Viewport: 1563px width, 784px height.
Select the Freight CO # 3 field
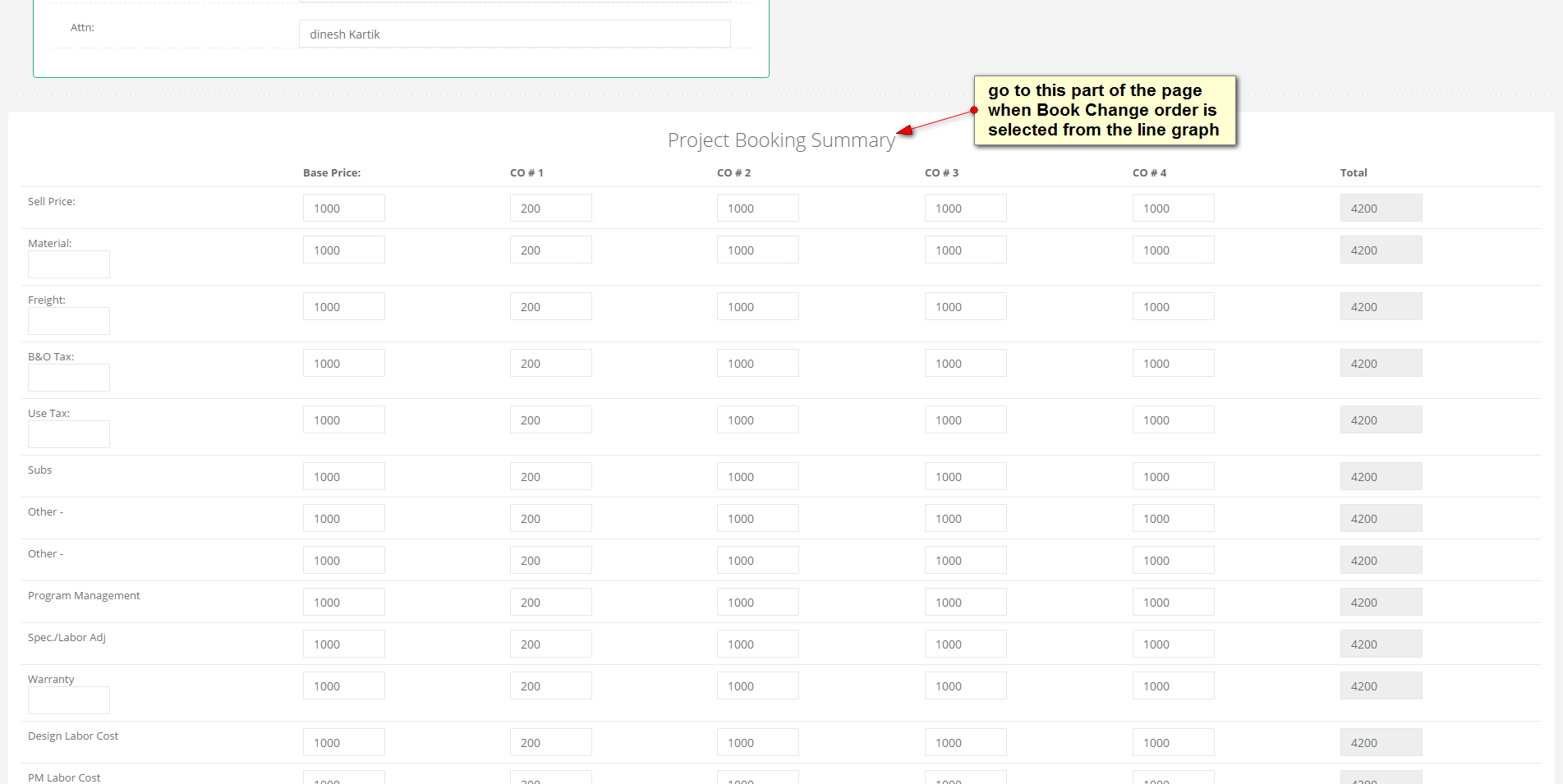[x=965, y=307]
